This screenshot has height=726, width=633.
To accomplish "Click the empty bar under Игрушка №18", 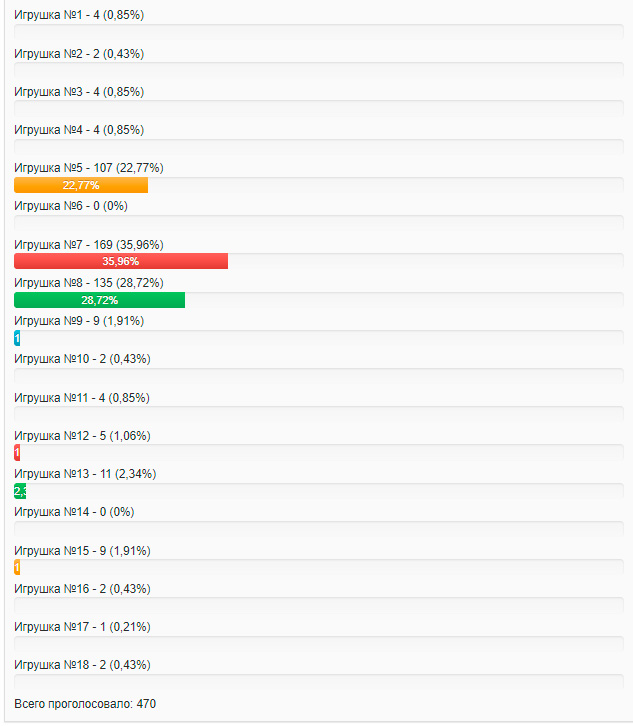I will [x=319, y=682].
